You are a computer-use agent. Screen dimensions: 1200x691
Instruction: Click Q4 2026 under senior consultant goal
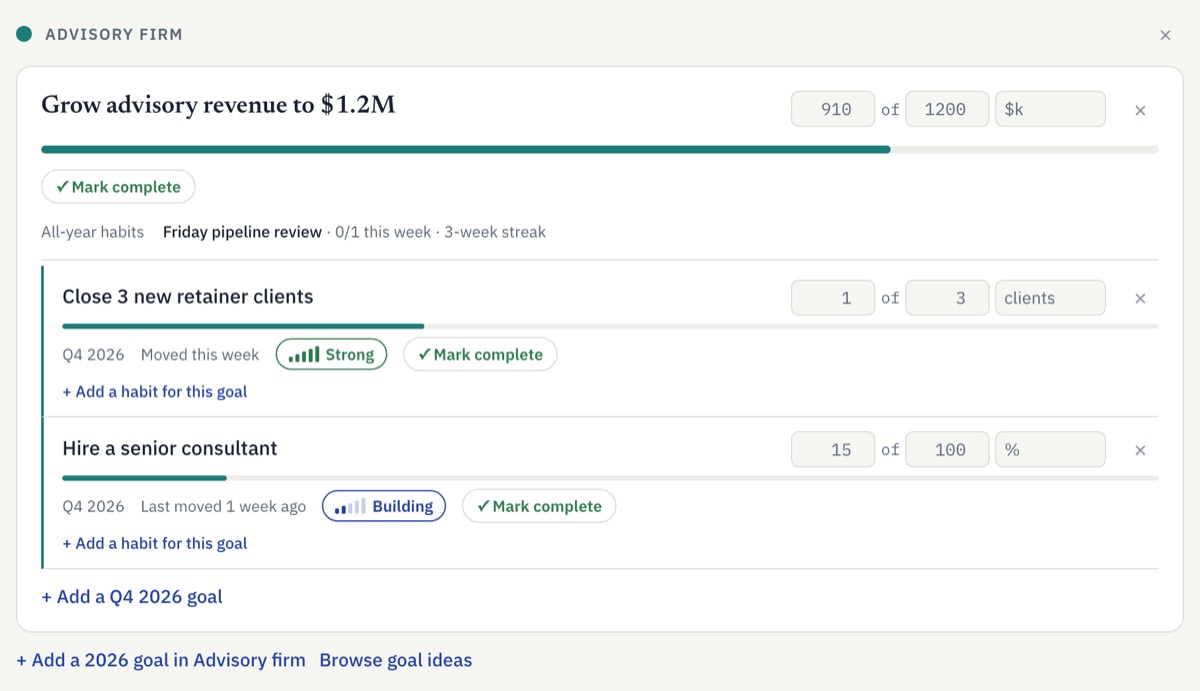(93, 506)
